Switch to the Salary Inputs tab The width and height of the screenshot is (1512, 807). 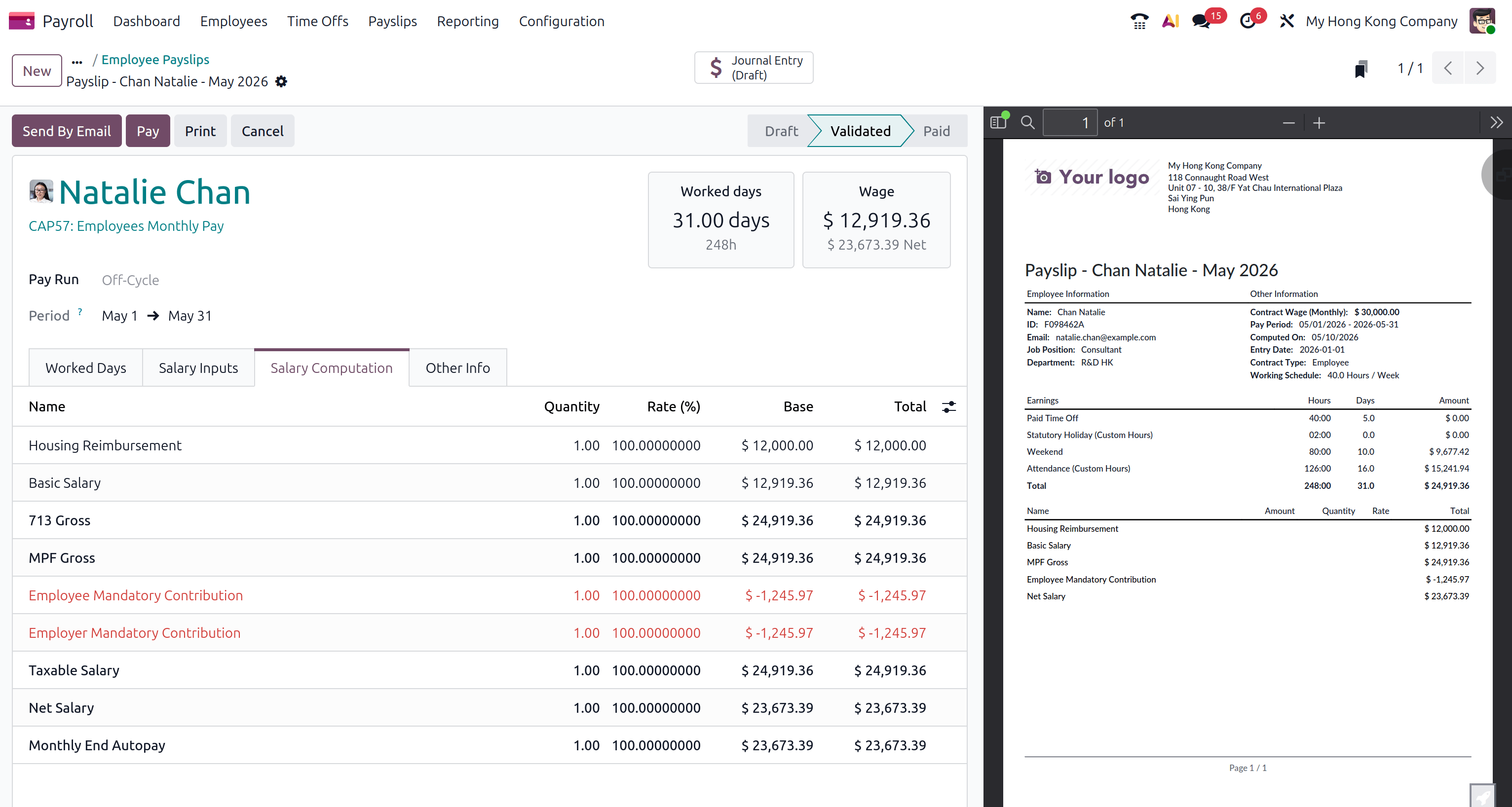[198, 367]
